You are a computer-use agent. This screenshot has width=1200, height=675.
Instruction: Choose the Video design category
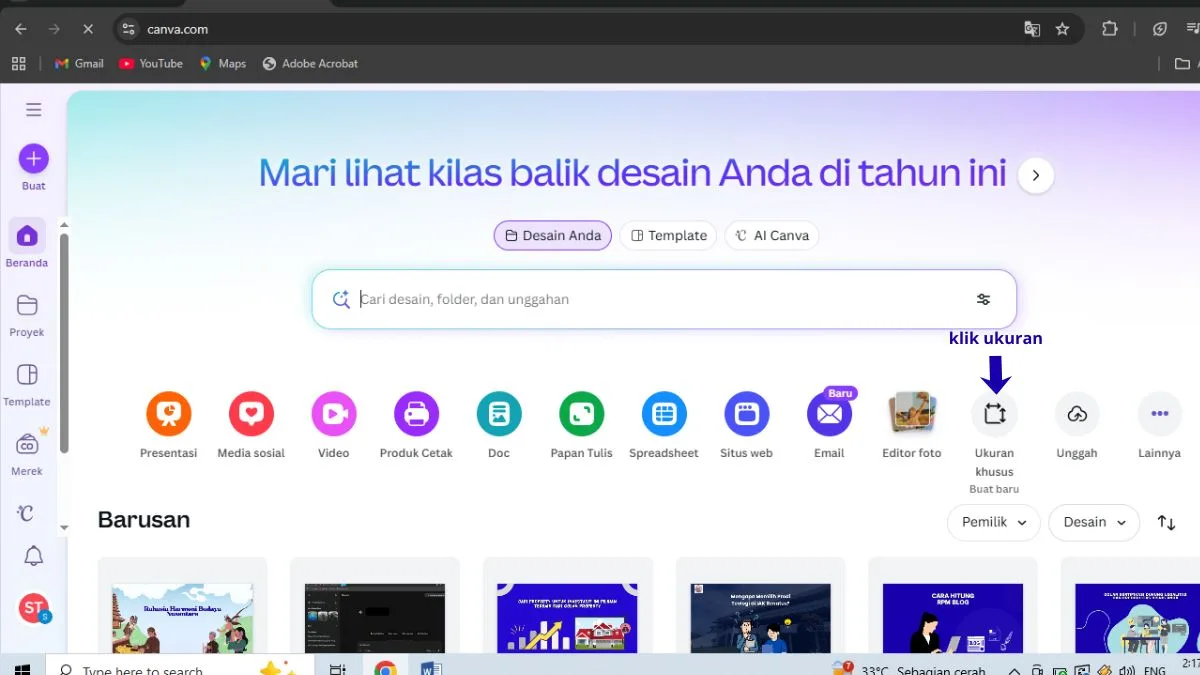pos(333,414)
